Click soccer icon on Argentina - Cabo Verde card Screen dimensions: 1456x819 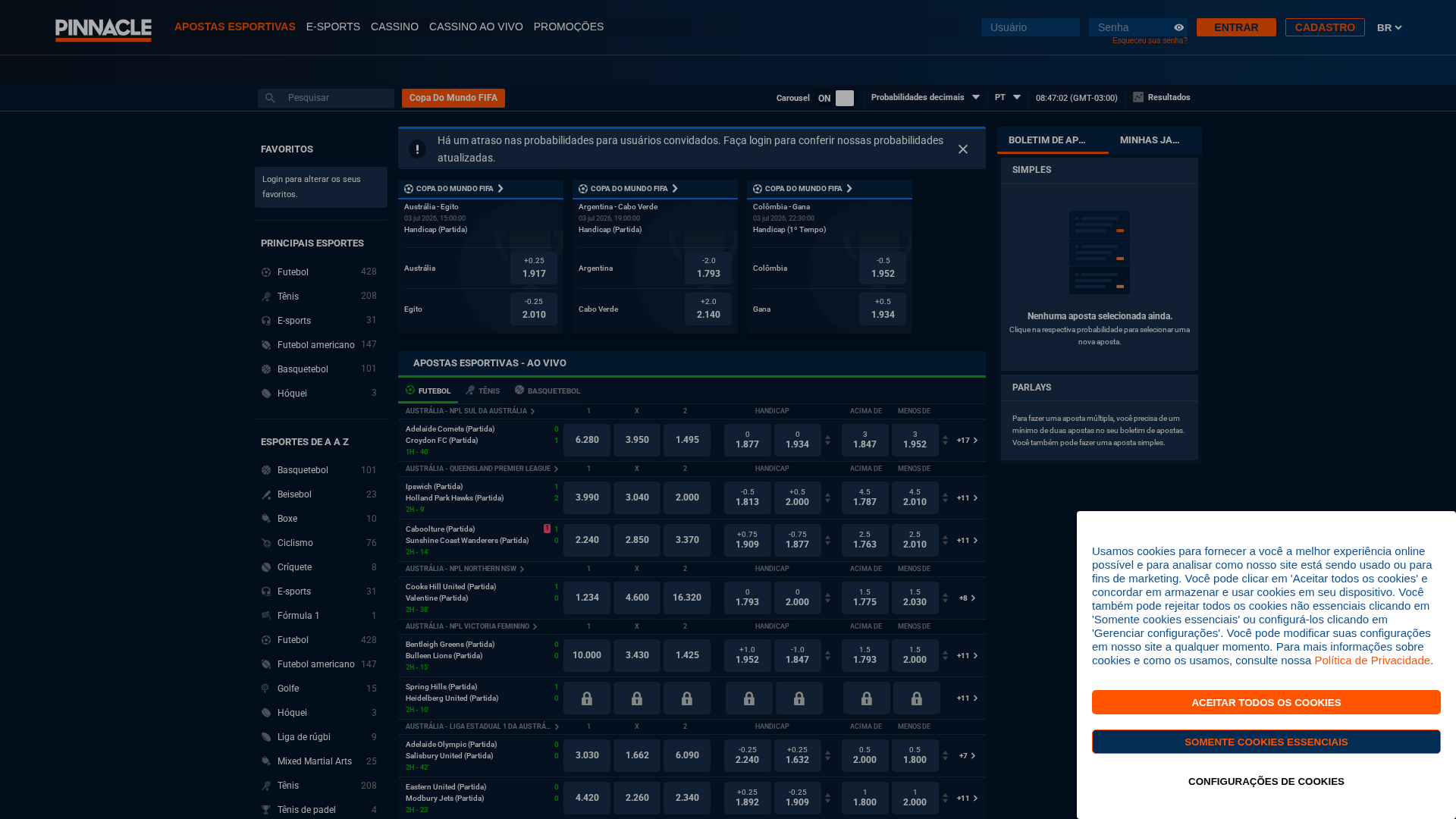click(583, 189)
